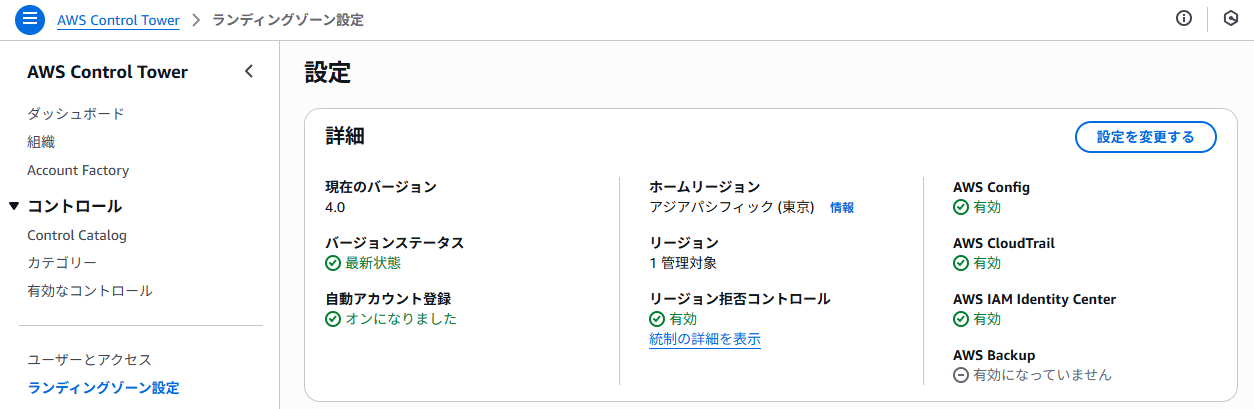The image size is (1254, 409).
Task: Click the 設定を変更する button
Action: (x=1145, y=137)
